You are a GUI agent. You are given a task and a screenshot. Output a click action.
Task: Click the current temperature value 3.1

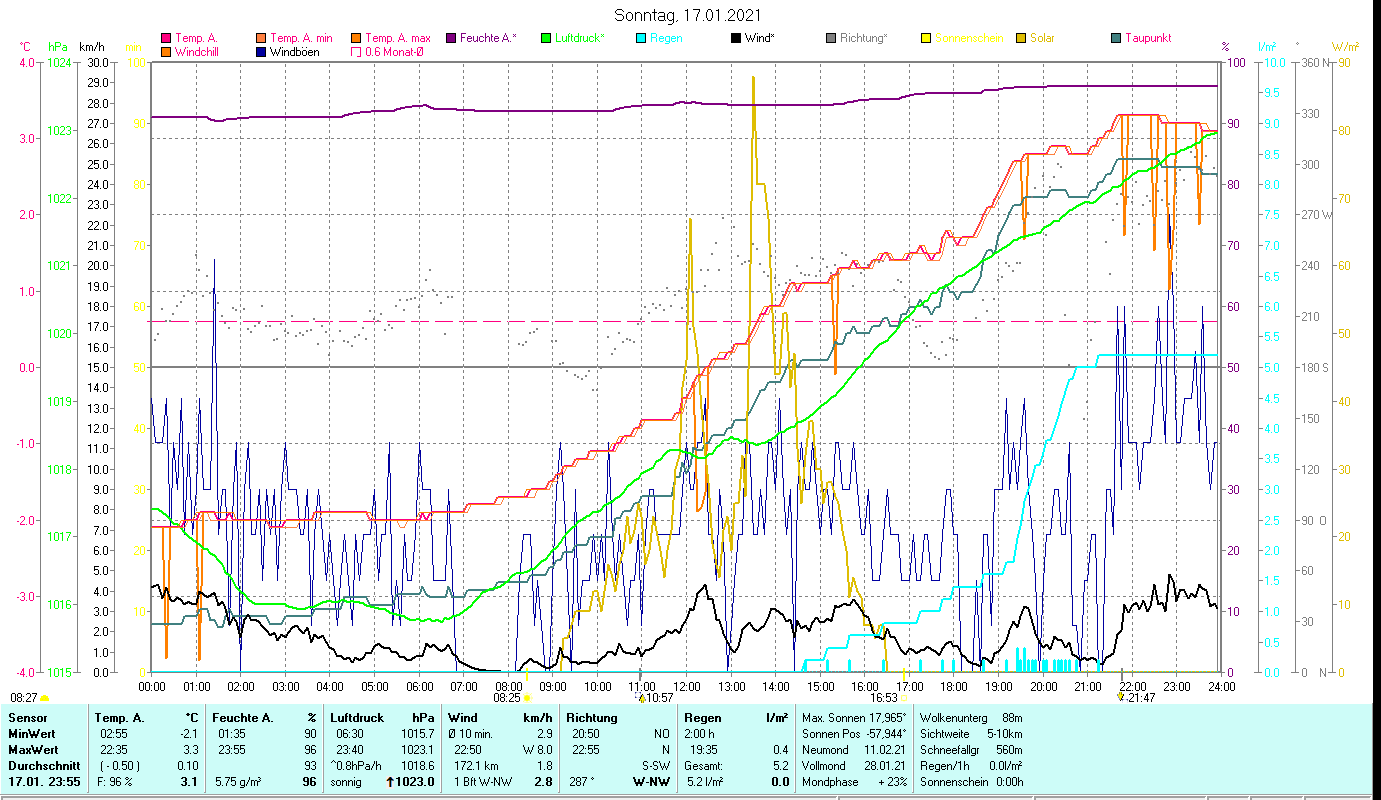point(189,782)
